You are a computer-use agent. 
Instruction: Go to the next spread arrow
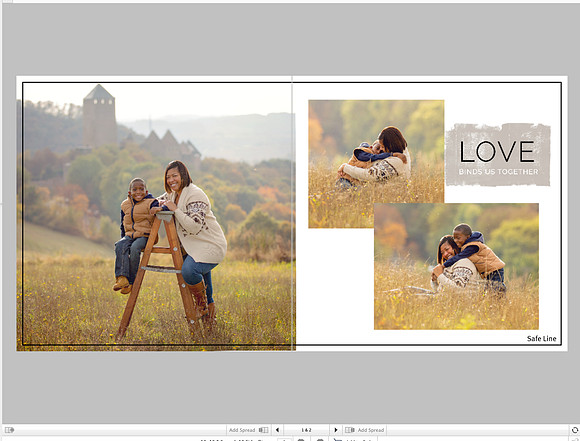pos(336,430)
